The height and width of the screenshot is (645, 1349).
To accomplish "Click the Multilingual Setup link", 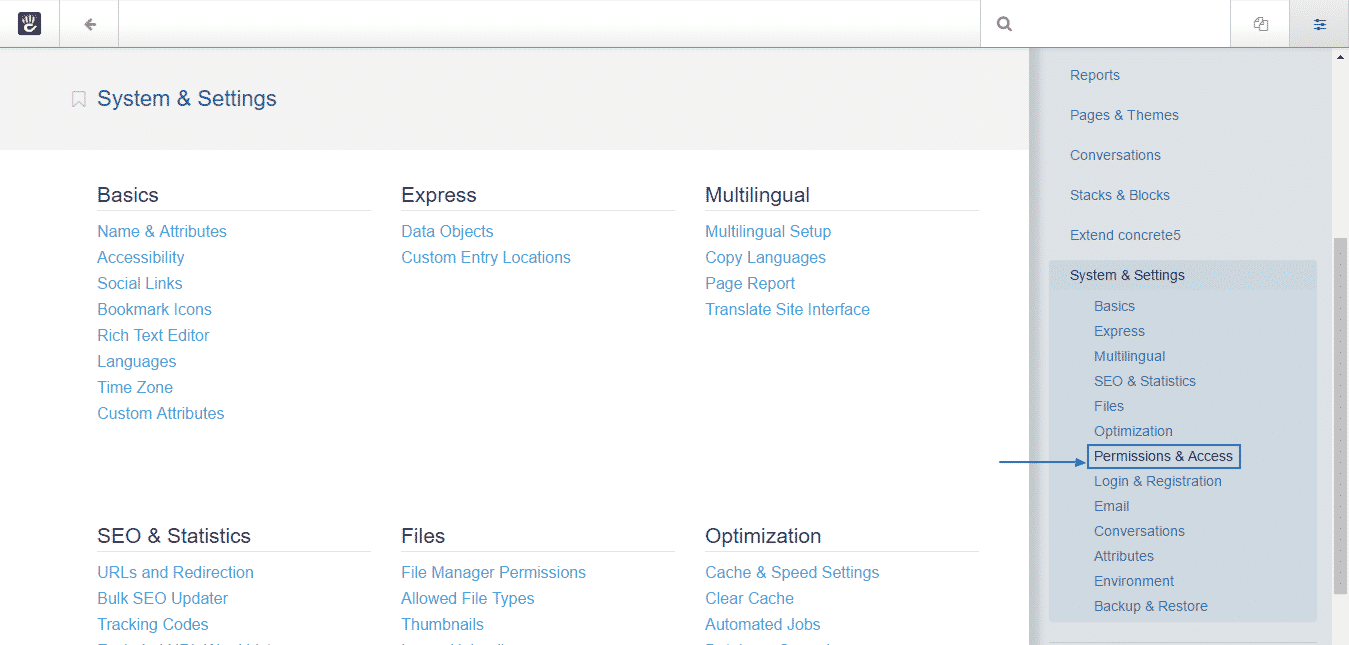I will tap(768, 231).
